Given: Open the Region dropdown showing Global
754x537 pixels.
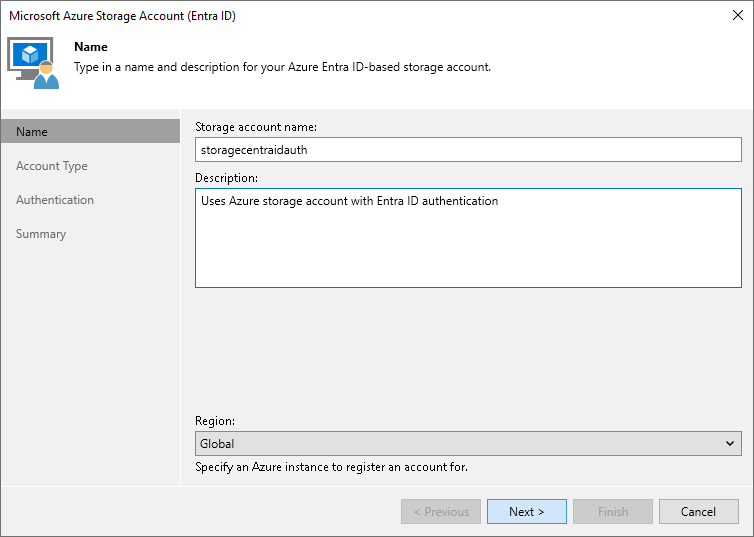Looking at the screenshot, I should tap(468, 443).
